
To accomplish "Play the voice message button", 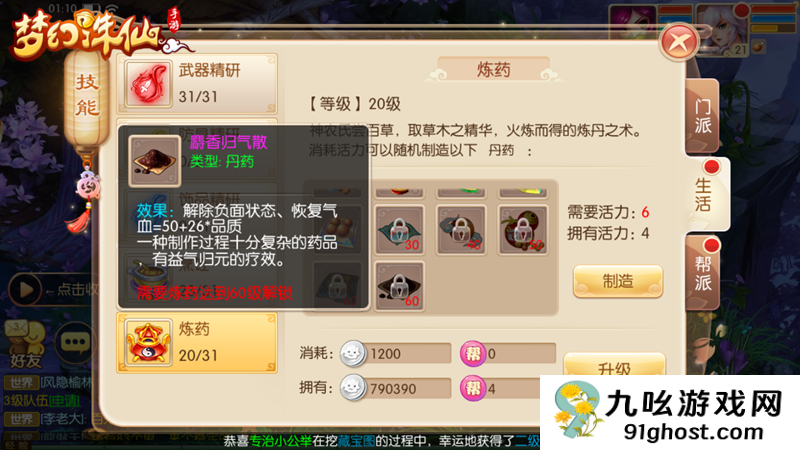I will [24, 289].
